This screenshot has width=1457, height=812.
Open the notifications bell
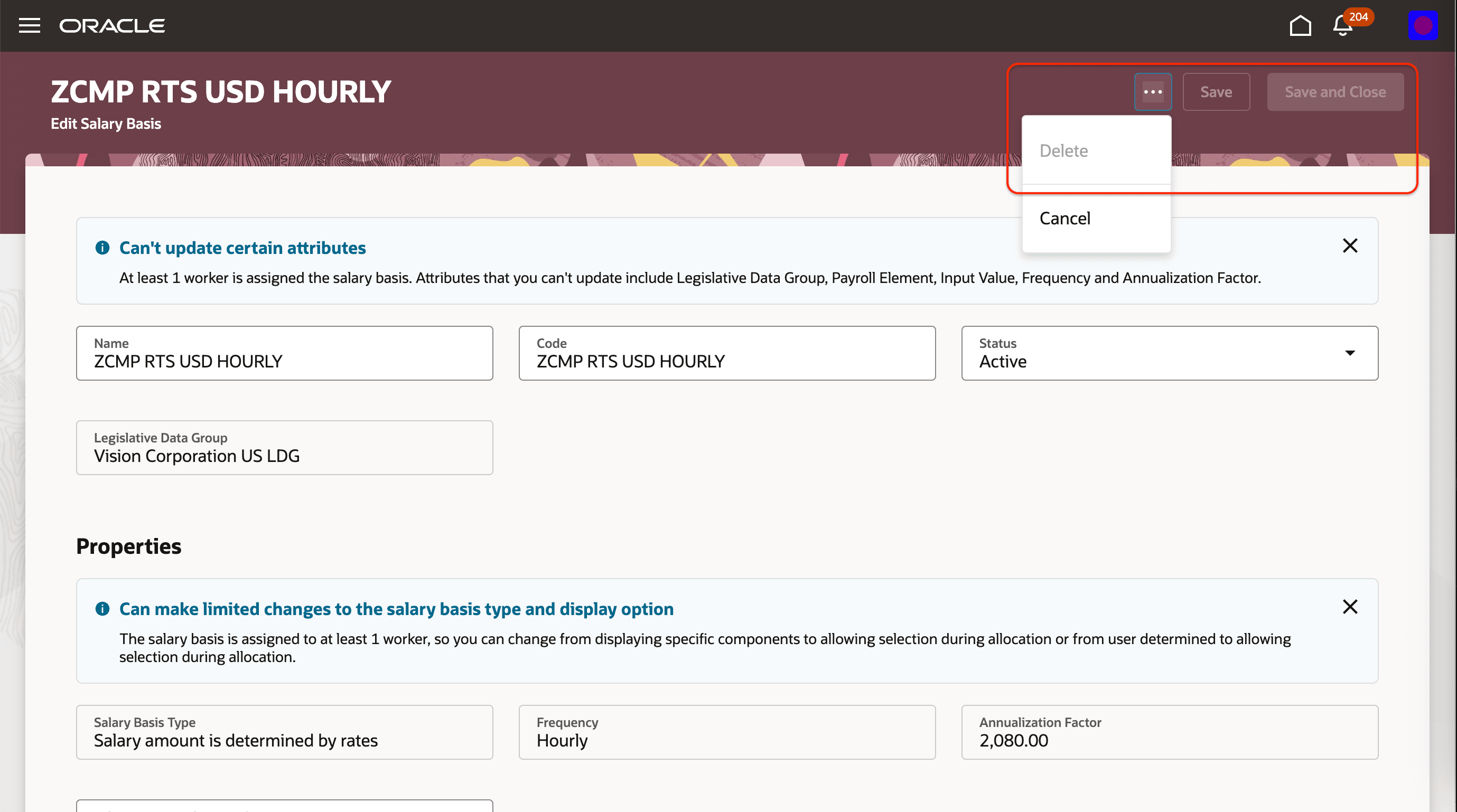1343,26
